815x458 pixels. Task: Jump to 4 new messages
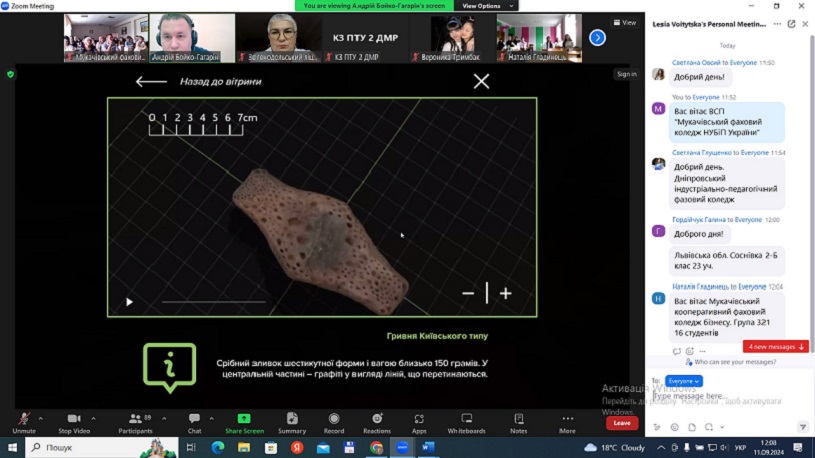click(x=775, y=346)
